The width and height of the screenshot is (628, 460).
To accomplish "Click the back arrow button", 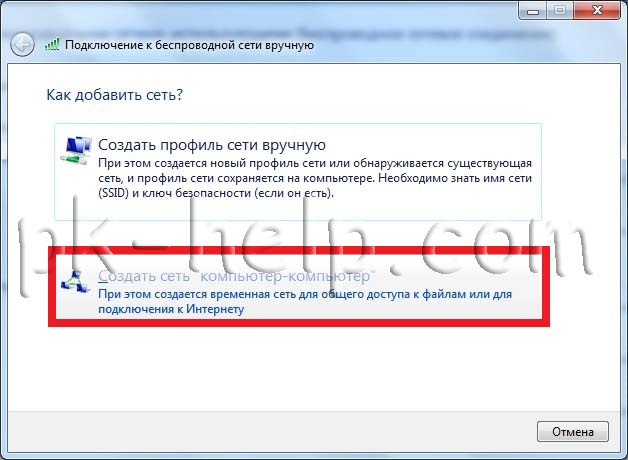I will [x=22, y=44].
